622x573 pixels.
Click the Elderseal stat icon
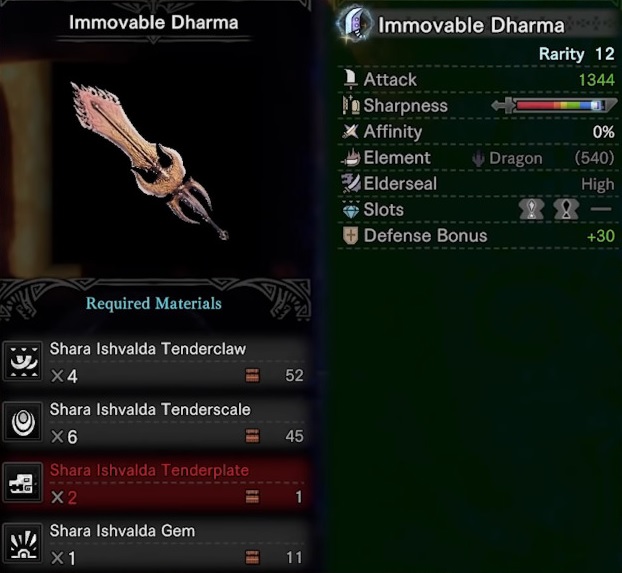tap(351, 183)
